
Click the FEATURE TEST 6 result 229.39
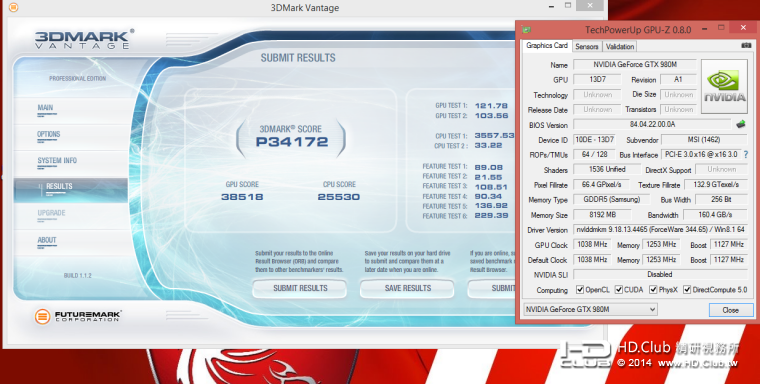click(491, 216)
